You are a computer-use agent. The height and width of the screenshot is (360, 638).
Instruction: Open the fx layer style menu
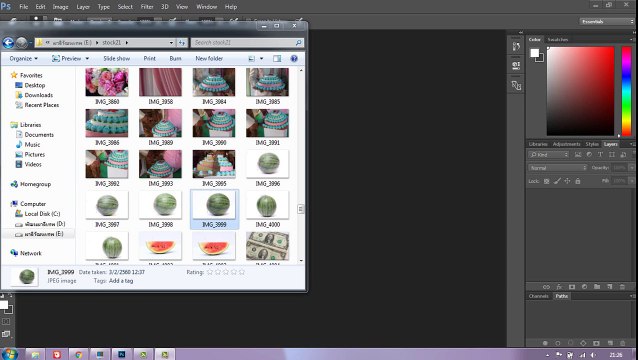click(x=559, y=287)
